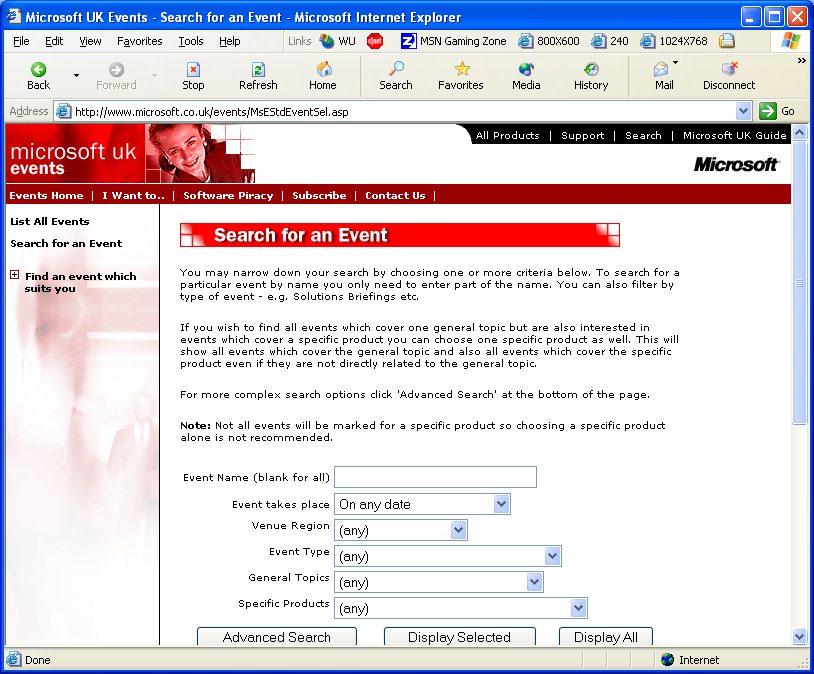Open Favorites star toolbar icon
The width and height of the screenshot is (814, 674).
pos(461,70)
